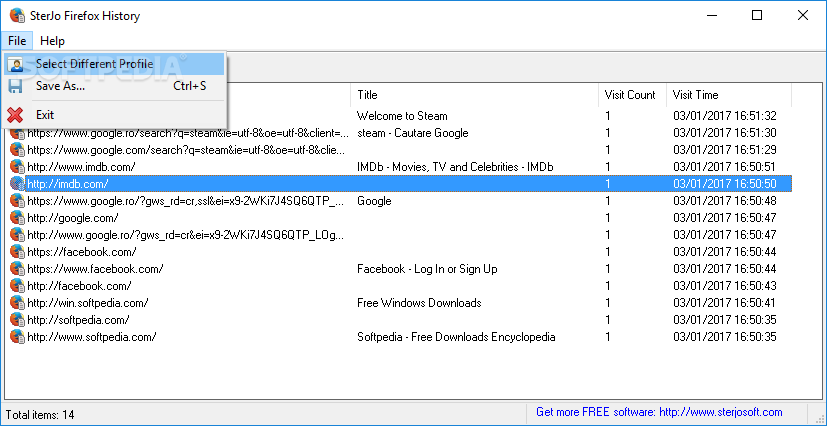Sort by the Visit Time column header

coord(728,95)
